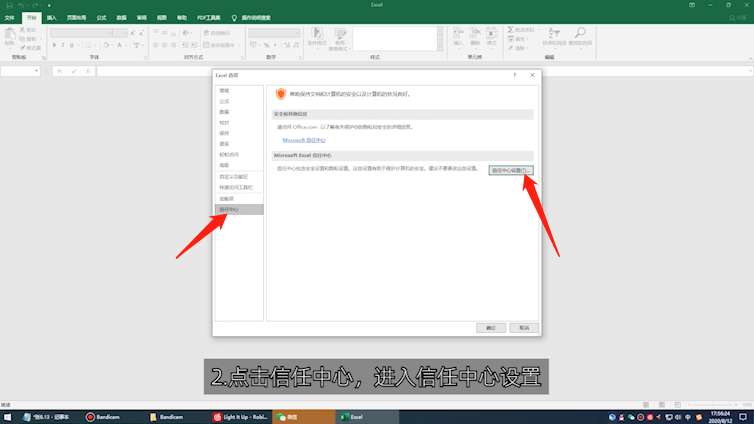The width and height of the screenshot is (754, 424).
Task: Select Trust Center in the options sidebar
Action: (x=230, y=209)
